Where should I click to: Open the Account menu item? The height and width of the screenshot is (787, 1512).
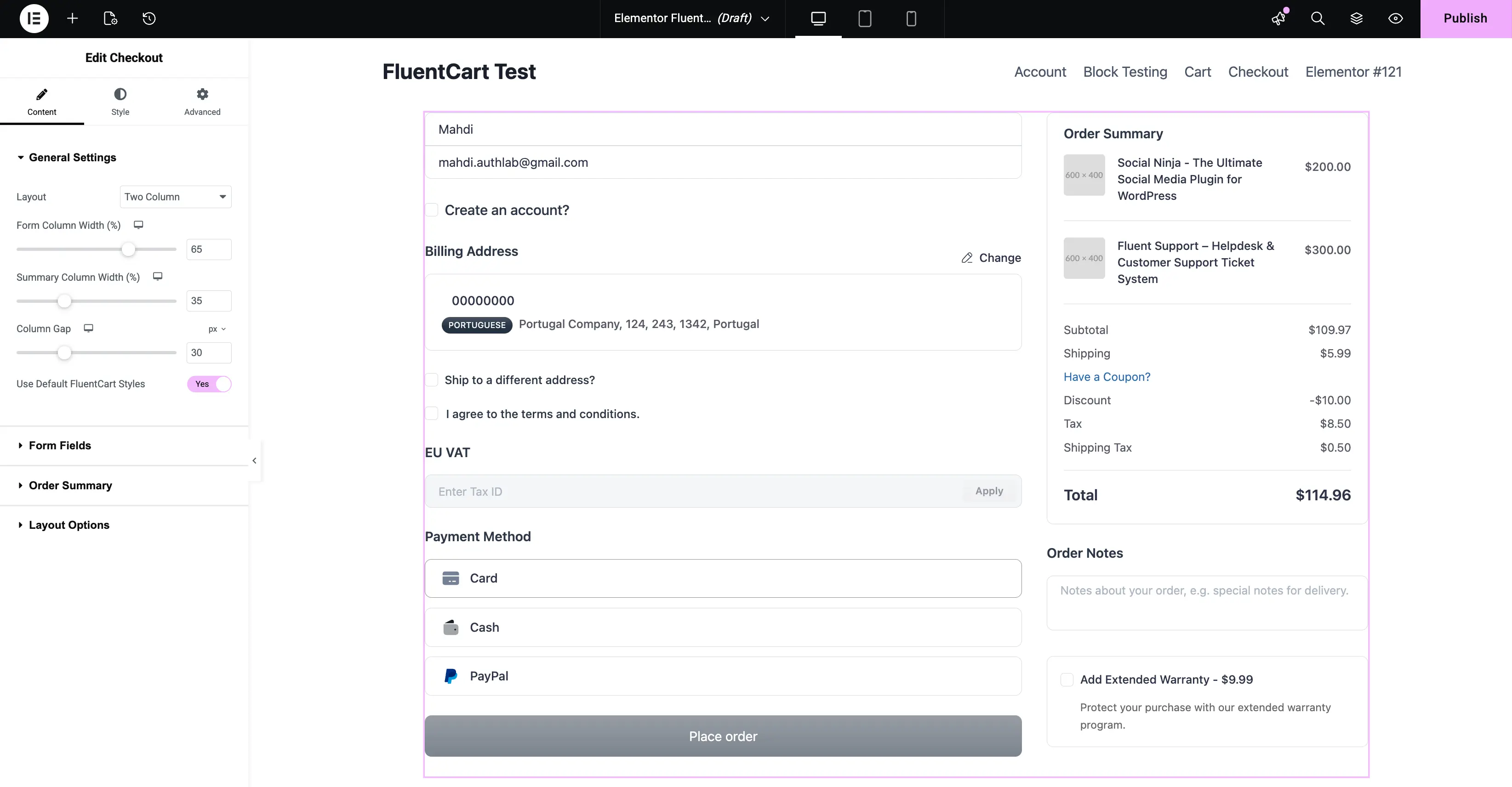click(x=1040, y=72)
